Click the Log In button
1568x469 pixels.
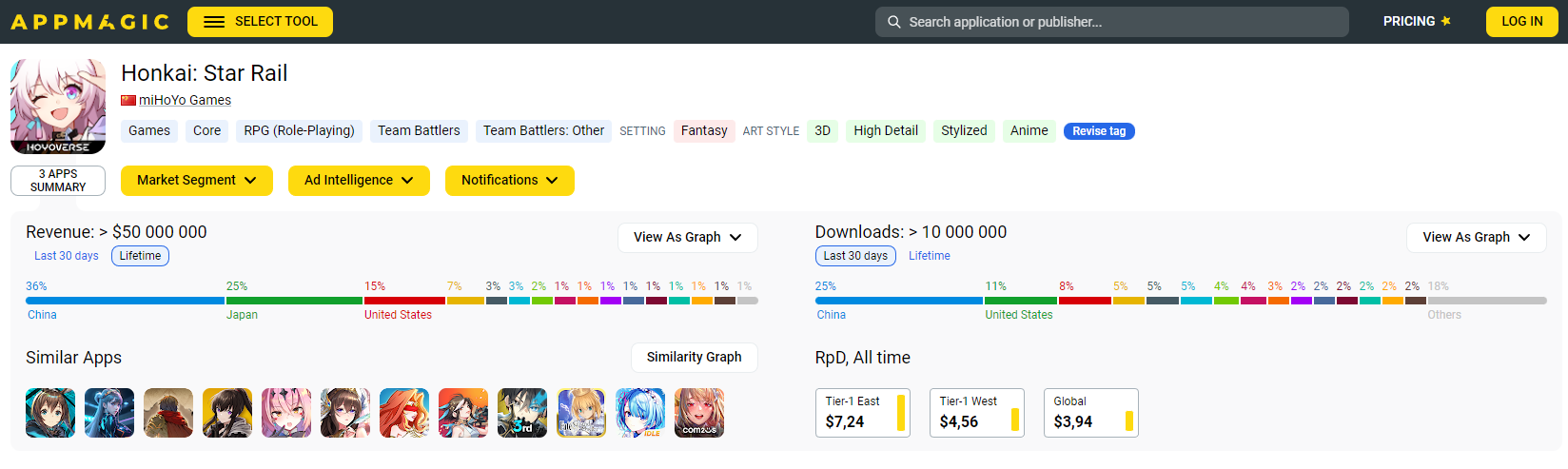(1521, 22)
